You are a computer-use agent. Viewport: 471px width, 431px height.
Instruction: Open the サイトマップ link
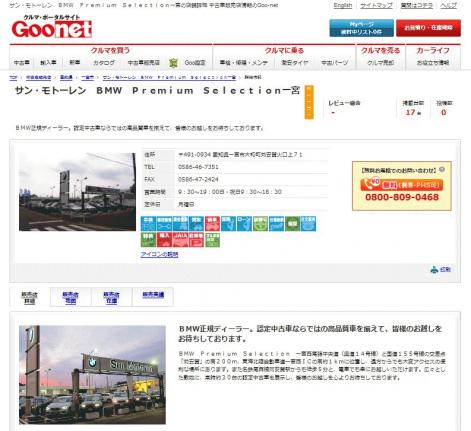click(x=376, y=5)
